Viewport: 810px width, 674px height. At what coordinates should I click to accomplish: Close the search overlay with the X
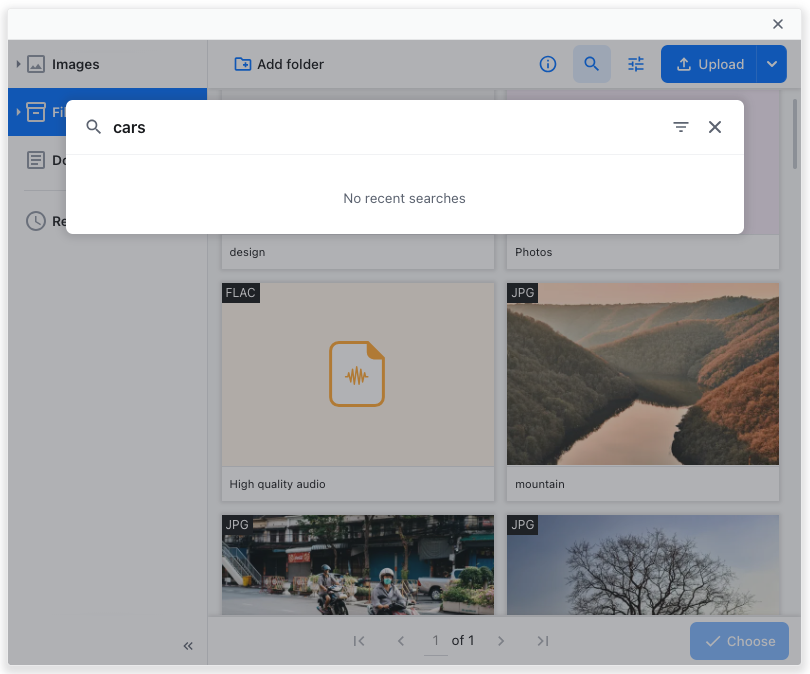point(715,127)
